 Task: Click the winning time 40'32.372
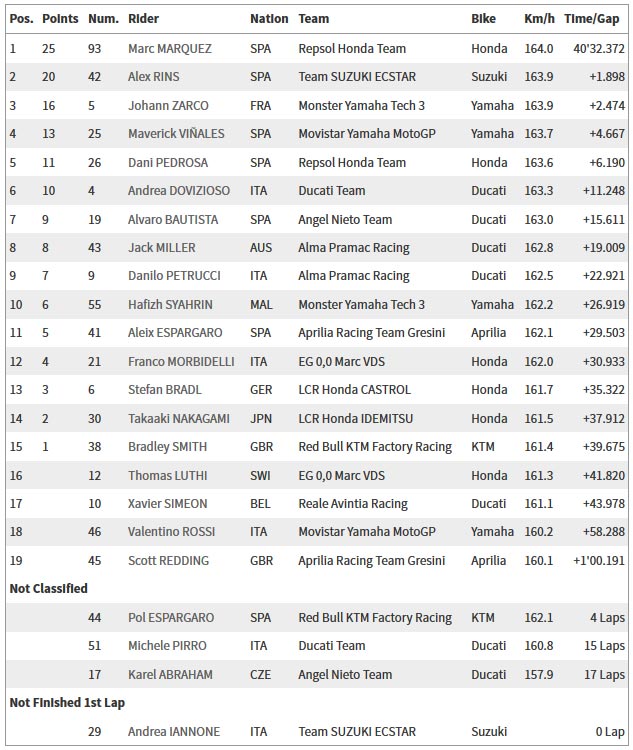click(599, 49)
